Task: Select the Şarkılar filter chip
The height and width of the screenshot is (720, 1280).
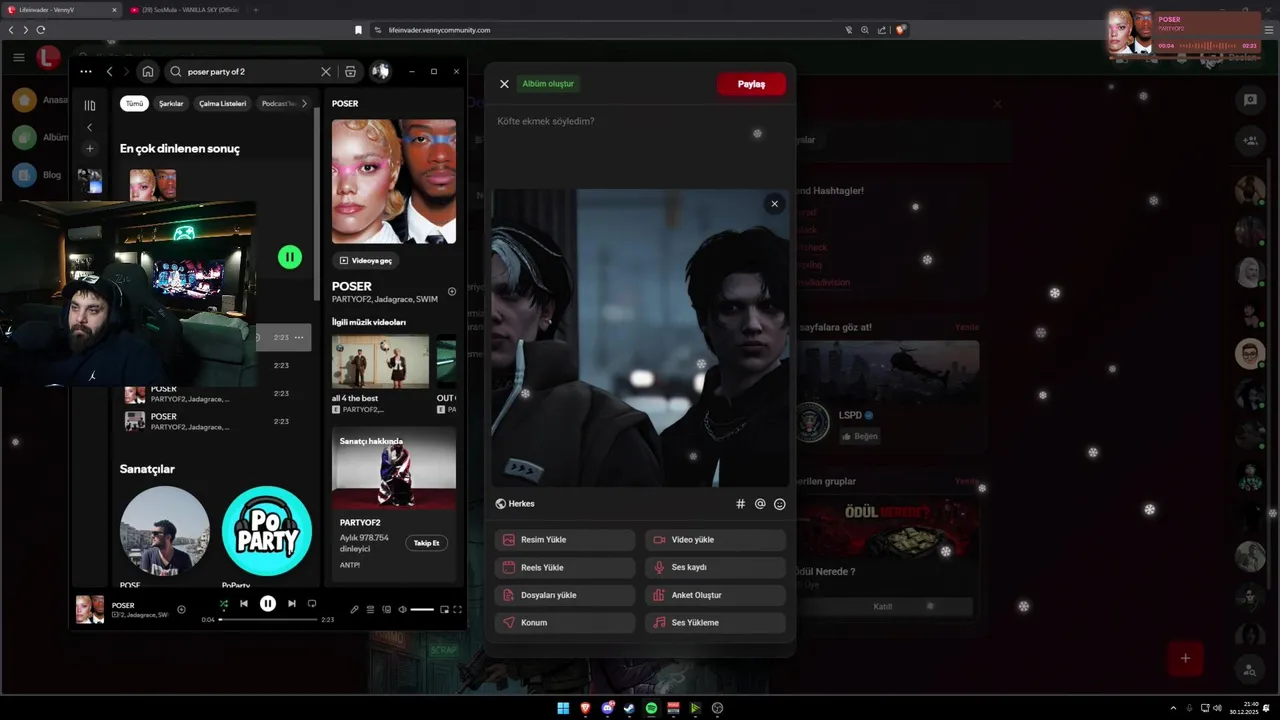Action: pyautogui.click(x=171, y=103)
